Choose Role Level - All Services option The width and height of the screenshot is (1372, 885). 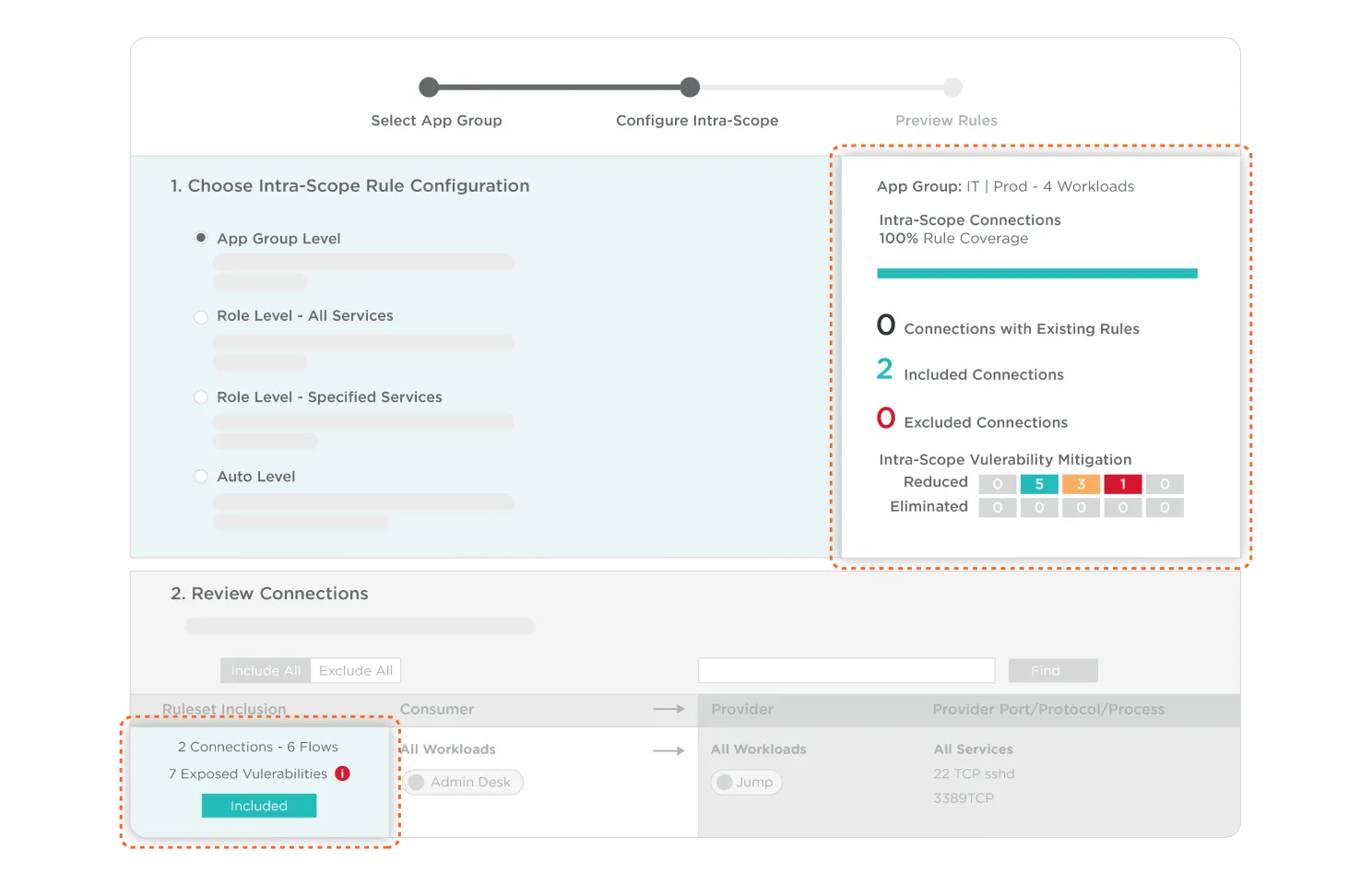pos(200,316)
